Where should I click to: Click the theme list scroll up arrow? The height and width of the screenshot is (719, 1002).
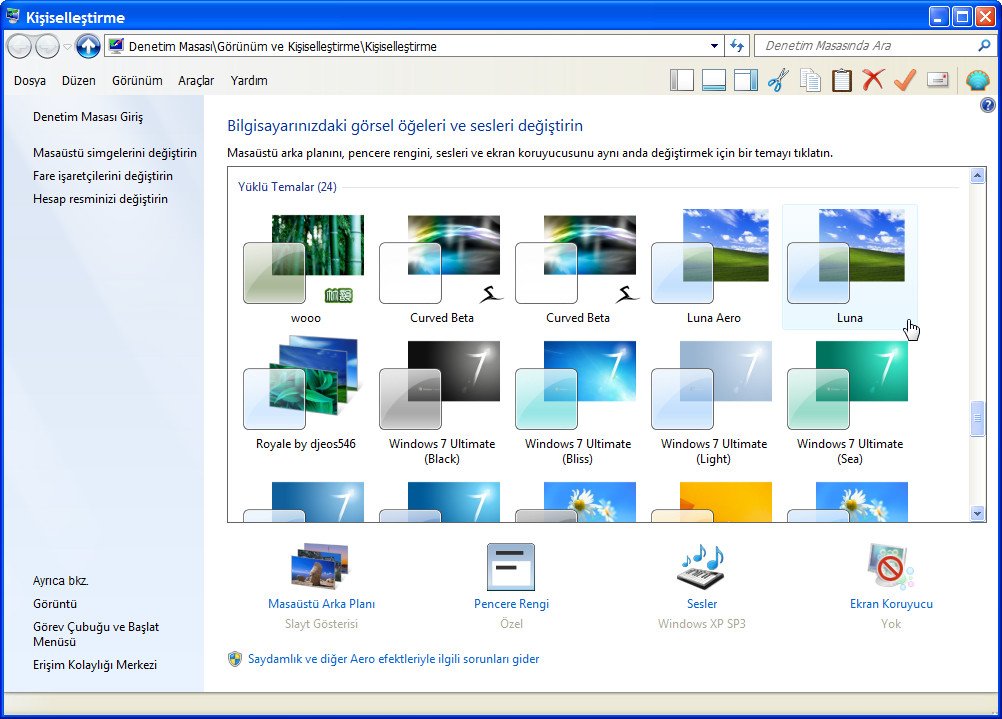(x=977, y=176)
